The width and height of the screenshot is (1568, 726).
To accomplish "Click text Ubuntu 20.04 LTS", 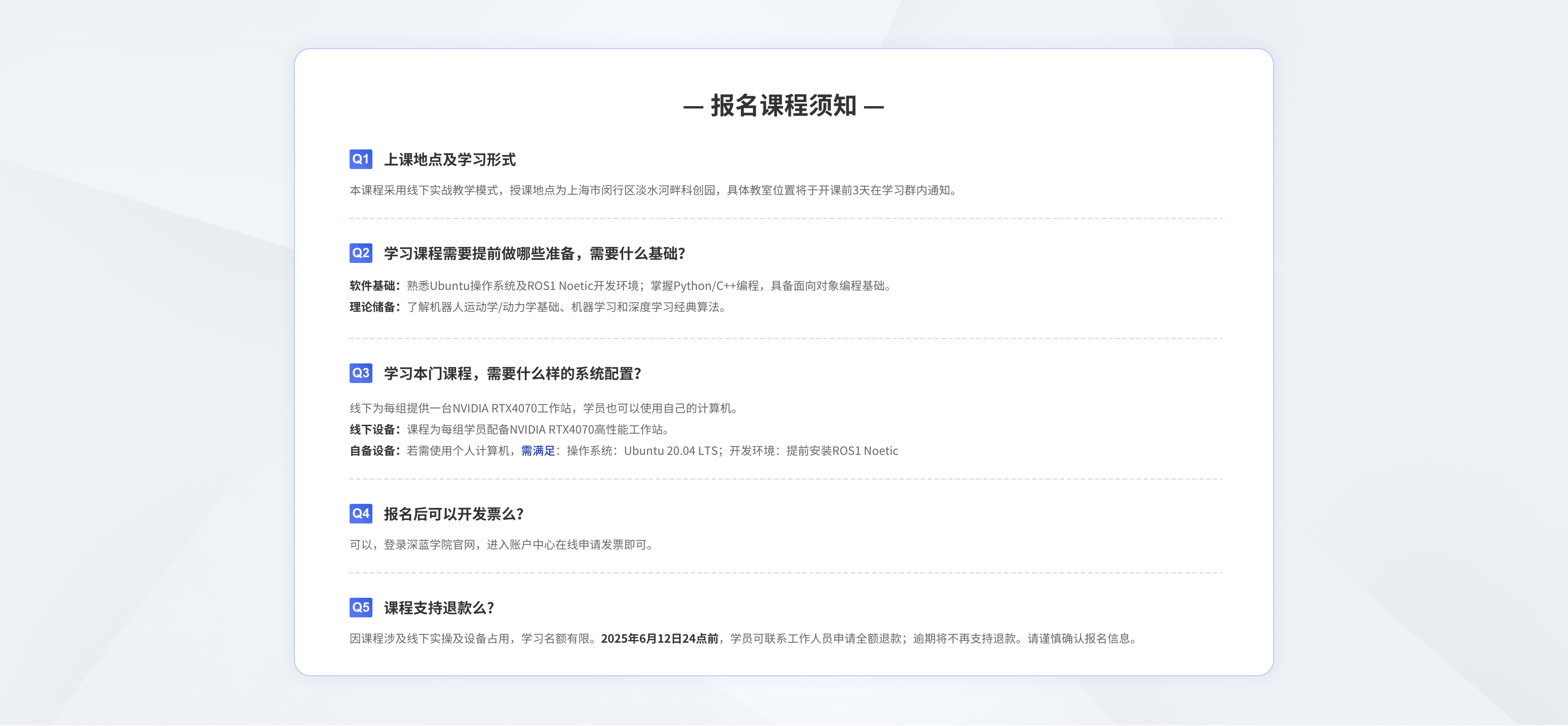I will pos(671,450).
